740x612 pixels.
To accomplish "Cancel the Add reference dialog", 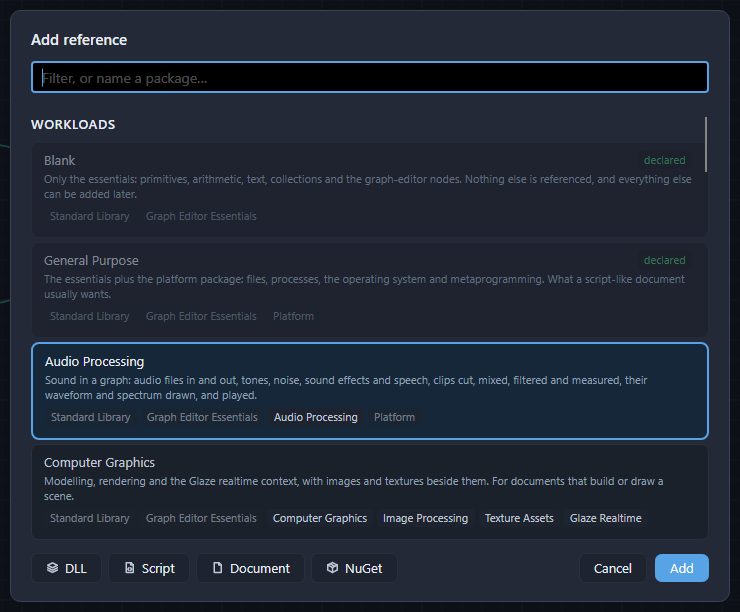I will tap(612, 568).
